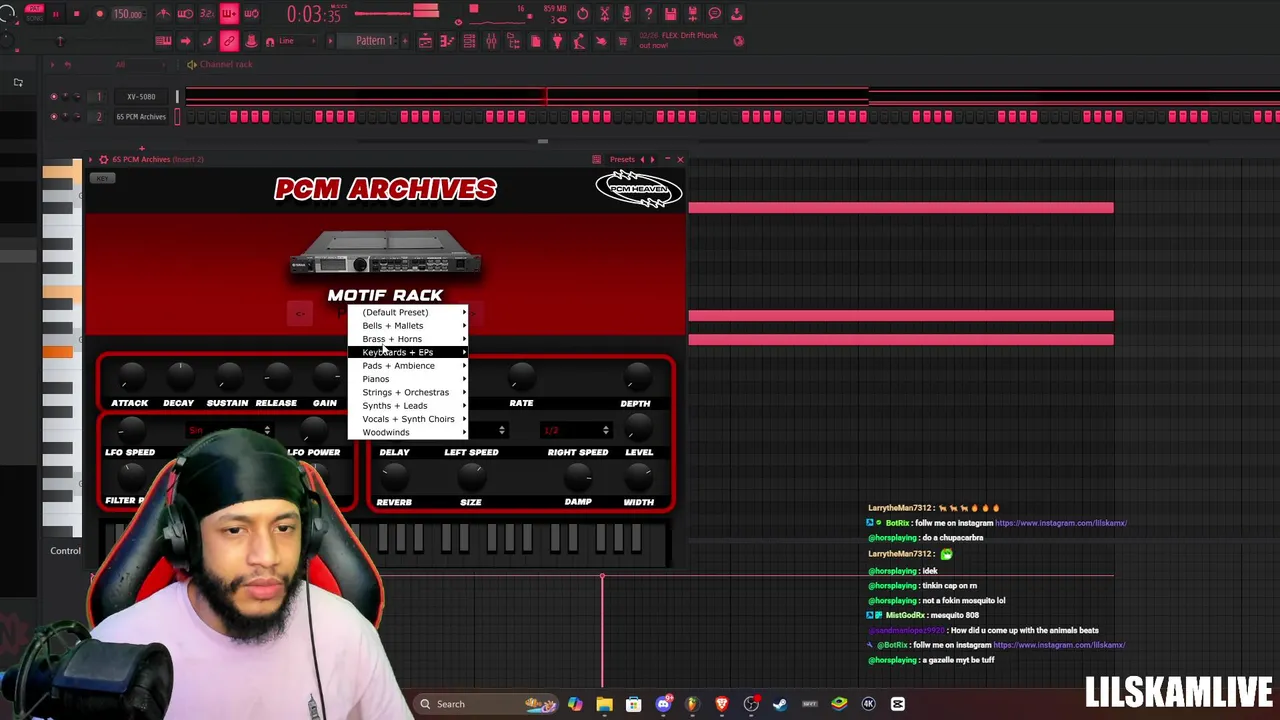Screen dimensions: 1280x720
Task: Open Discord from the taskbar
Action: click(663, 704)
